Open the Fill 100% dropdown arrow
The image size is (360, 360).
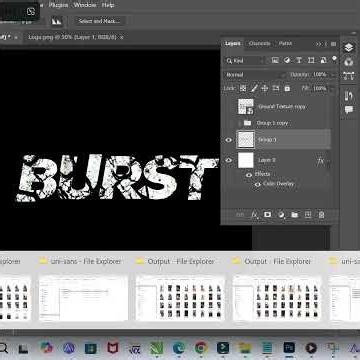(332, 89)
